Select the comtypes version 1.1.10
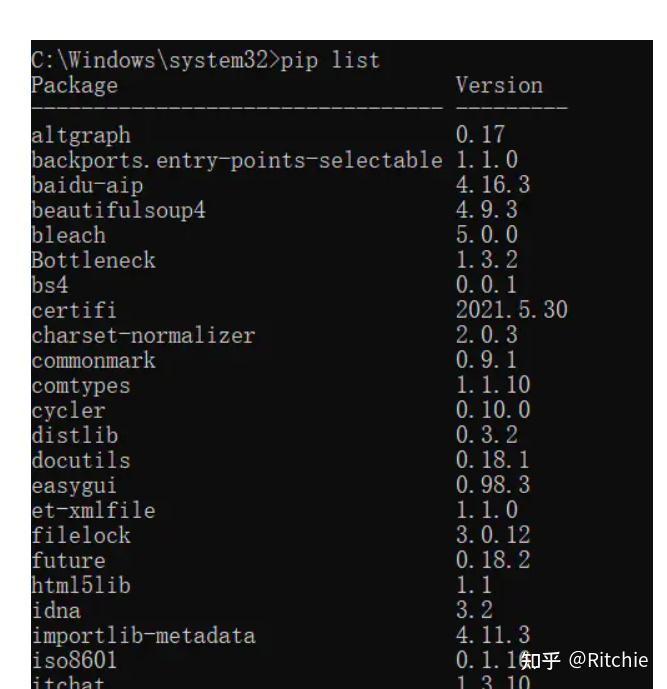Viewport: 667px width, 689px height. coord(493,385)
